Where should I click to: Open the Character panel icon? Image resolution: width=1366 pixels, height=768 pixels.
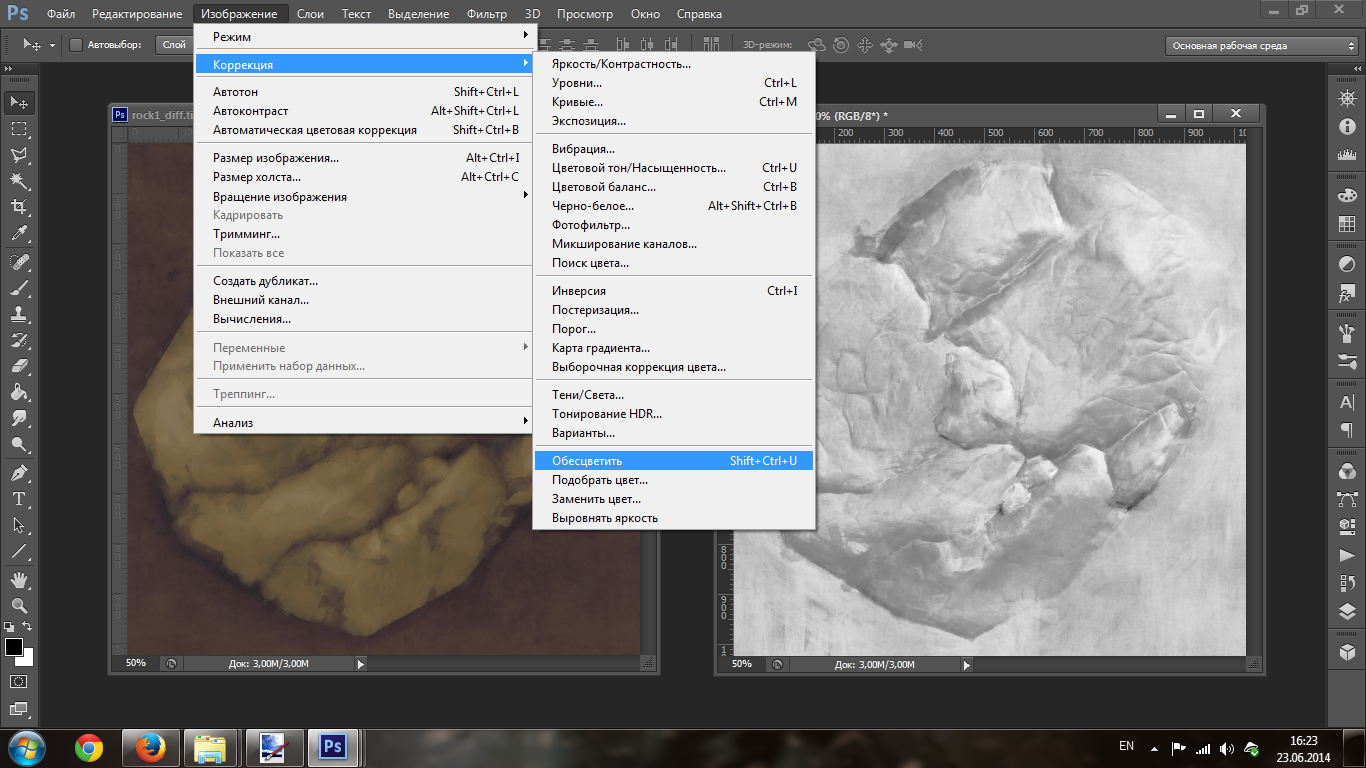1346,402
